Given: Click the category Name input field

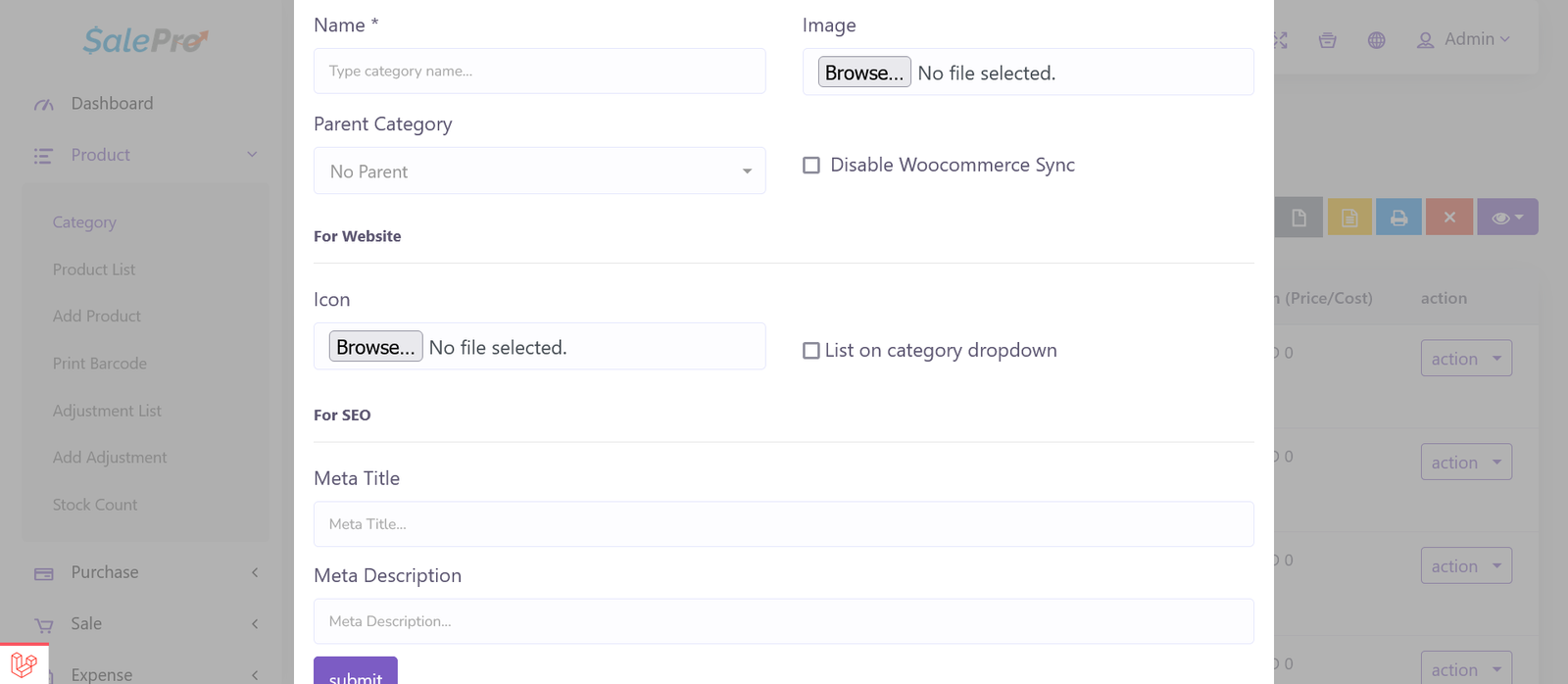Looking at the screenshot, I should [x=539, y=72].
